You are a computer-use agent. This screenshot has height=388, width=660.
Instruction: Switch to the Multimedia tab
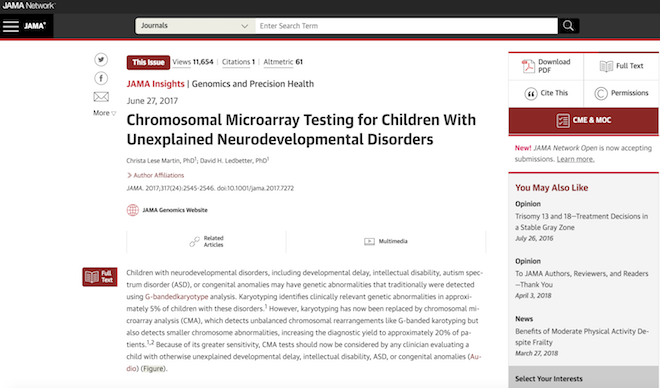(386, 242)
